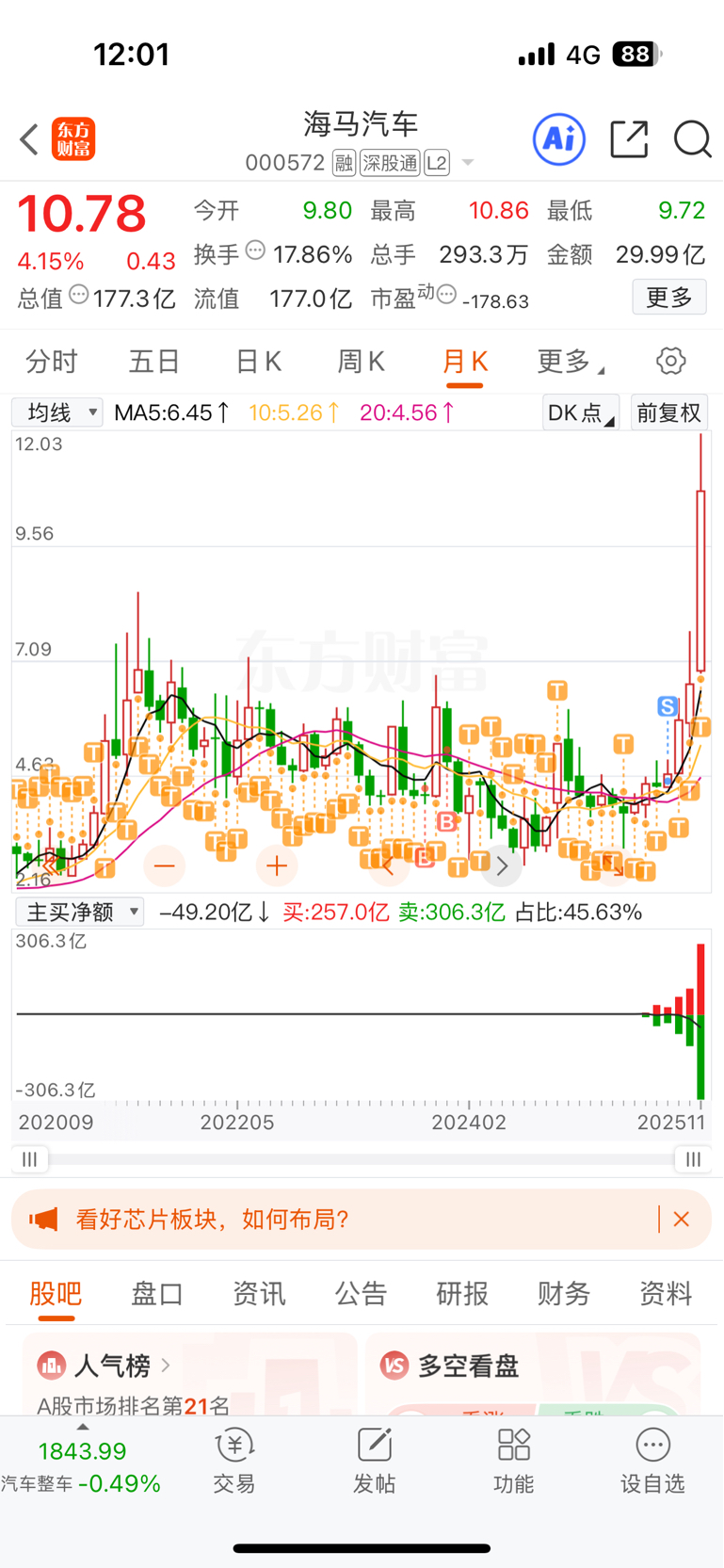Tap the 东方财富 orange logo

pyautogui.click(x=73, y=139)
